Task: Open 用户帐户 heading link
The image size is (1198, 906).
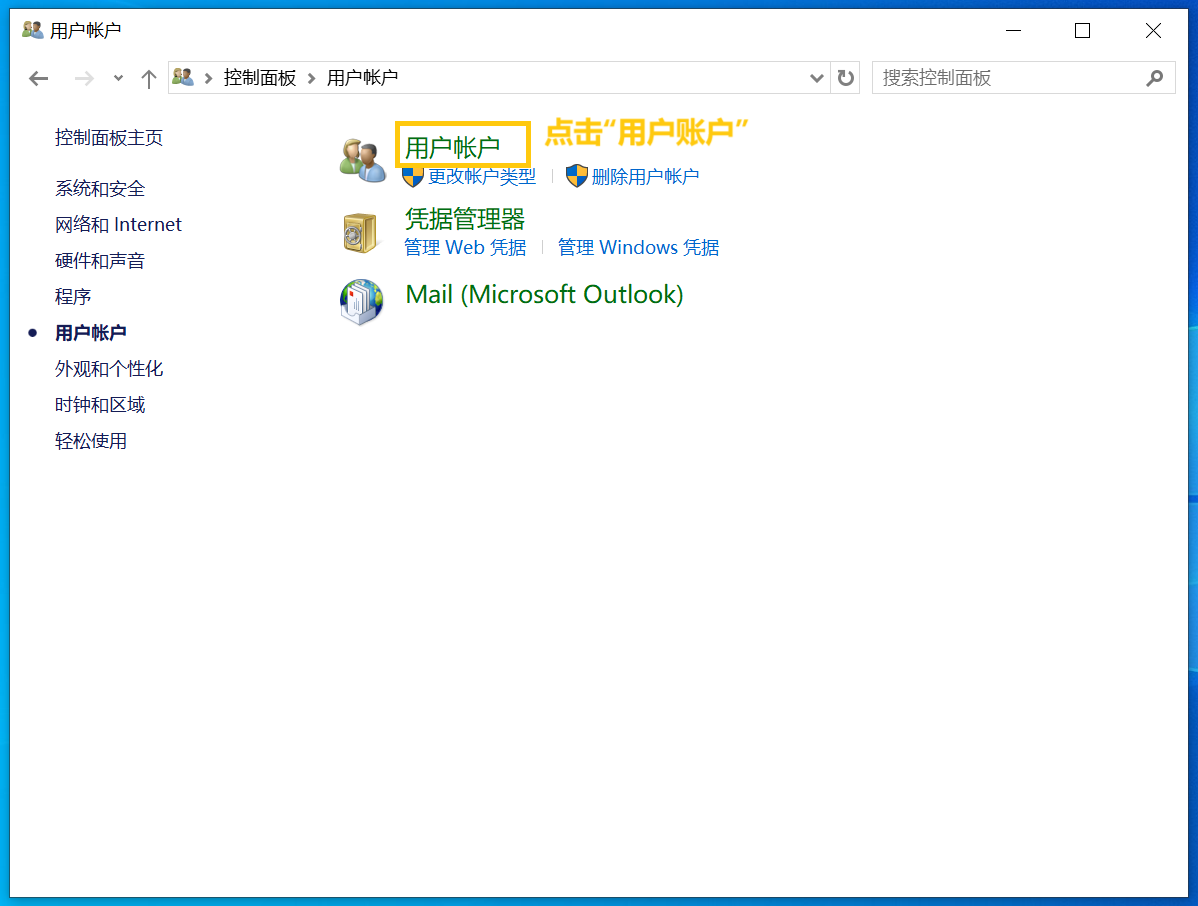Action: tap(452, 148)
